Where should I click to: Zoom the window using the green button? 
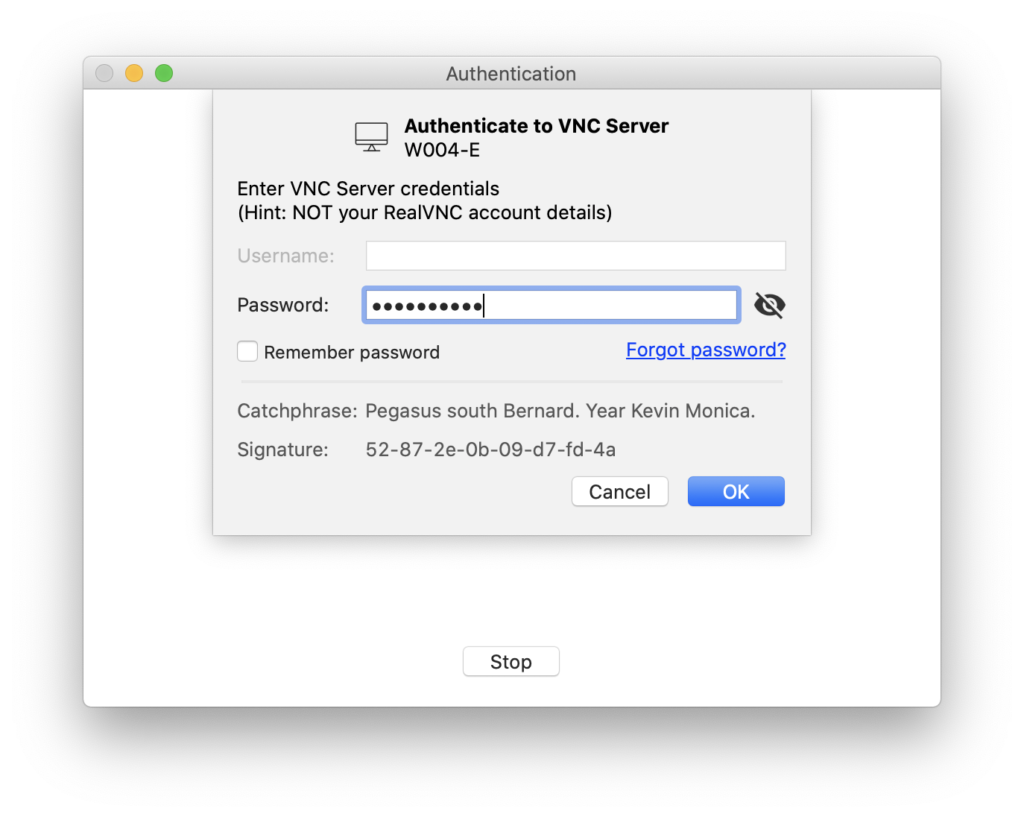tap(164, 73)
